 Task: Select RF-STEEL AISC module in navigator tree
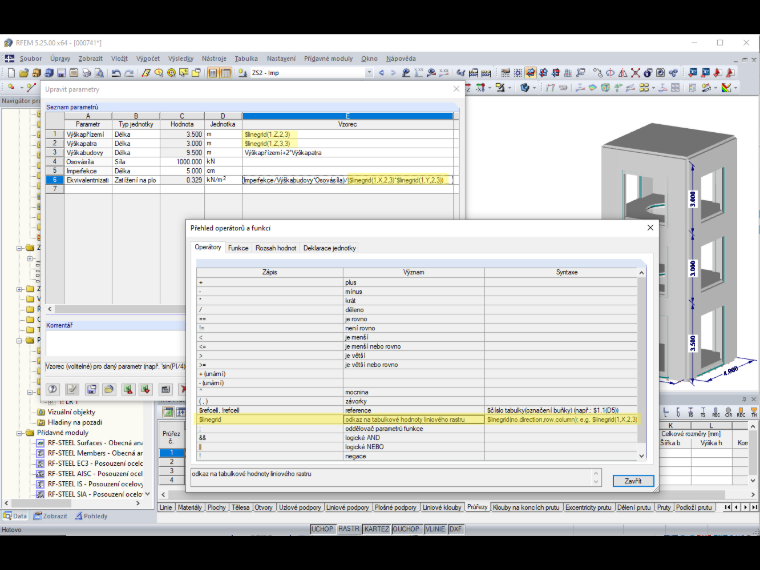click(95, 474)
